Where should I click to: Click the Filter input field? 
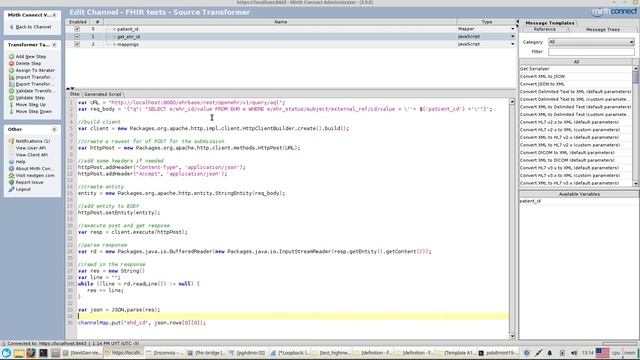coord(591,52)
